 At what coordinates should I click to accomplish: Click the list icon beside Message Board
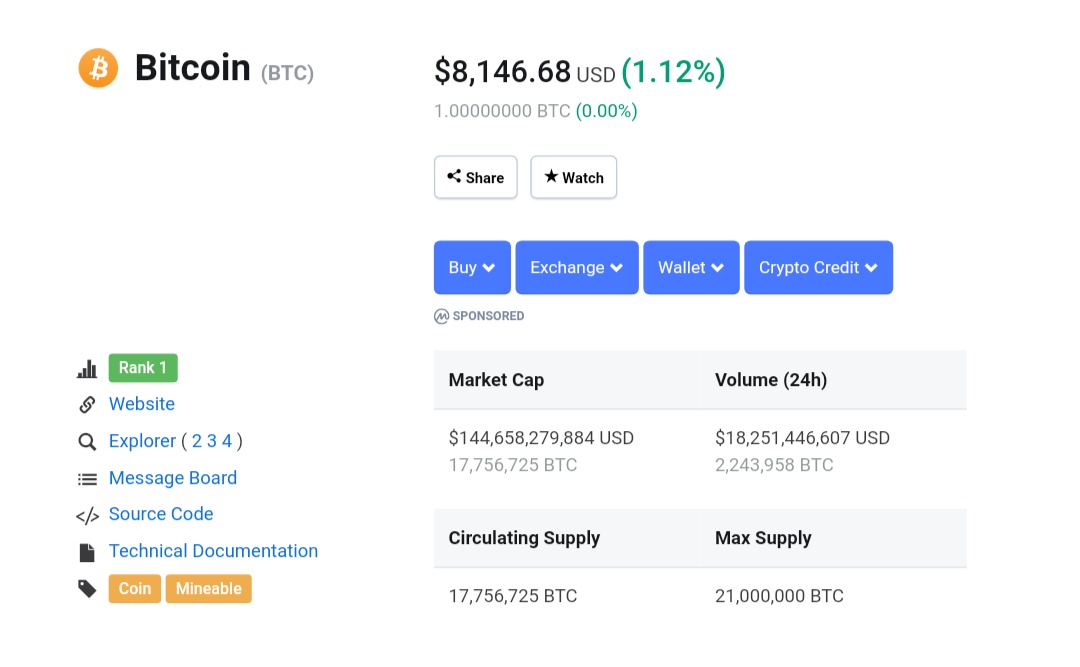click(87, 479)
